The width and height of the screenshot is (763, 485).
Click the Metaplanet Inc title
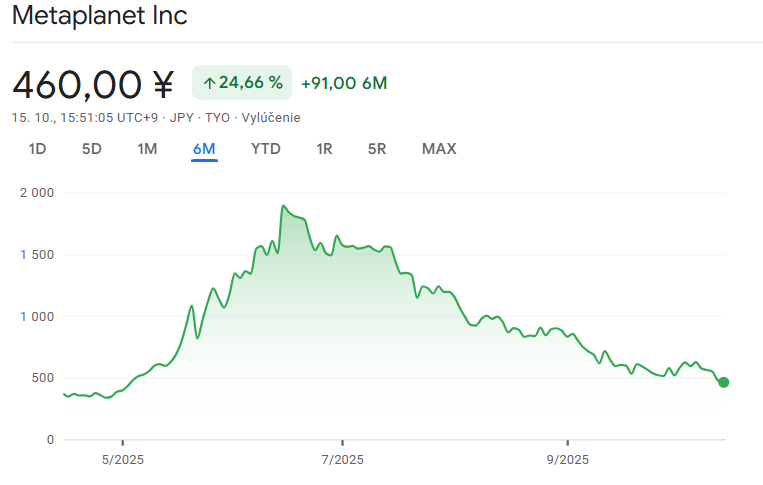tap(99, 16)
